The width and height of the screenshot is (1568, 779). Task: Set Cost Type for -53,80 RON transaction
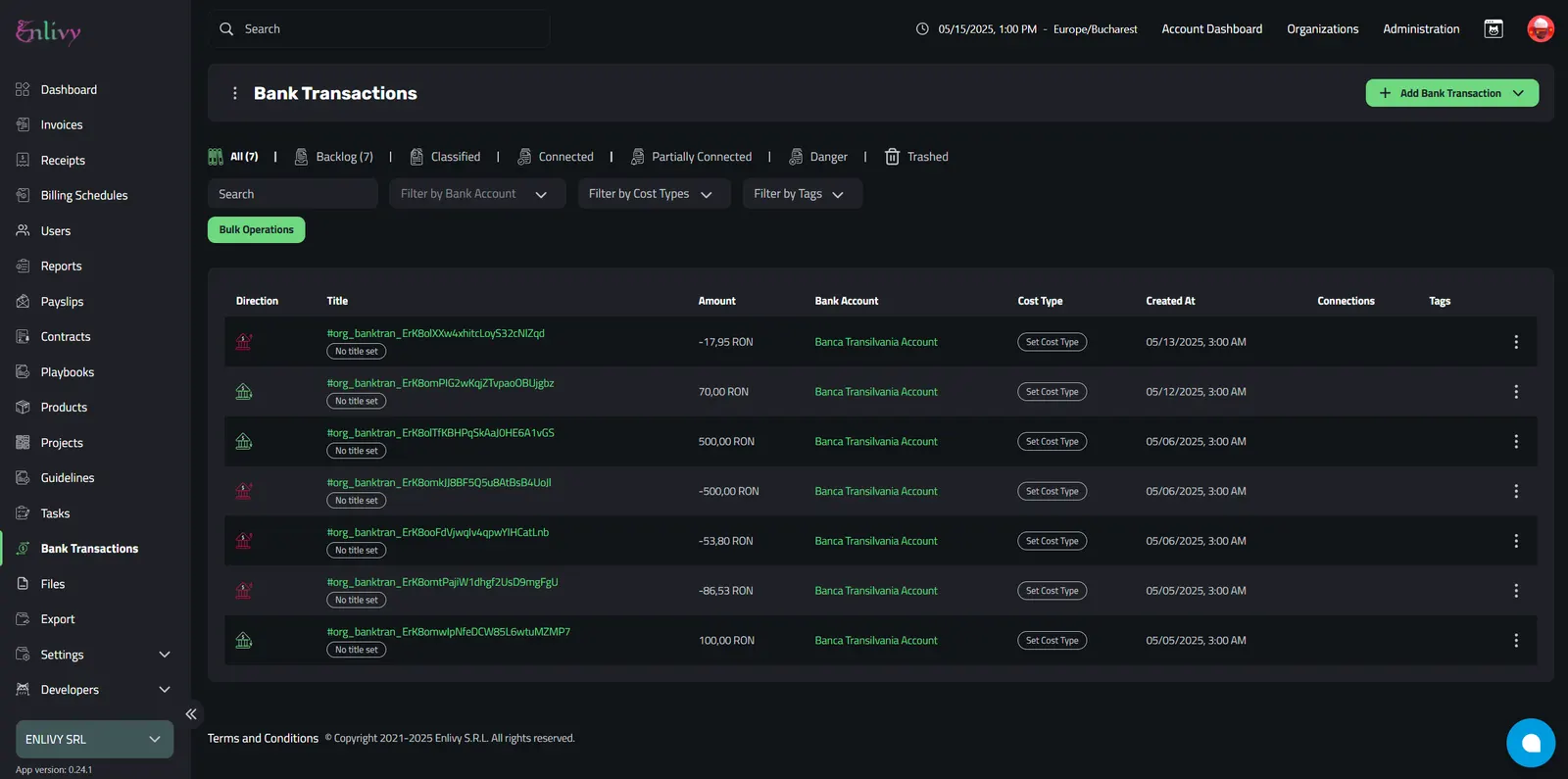(x=1052, y=541)
